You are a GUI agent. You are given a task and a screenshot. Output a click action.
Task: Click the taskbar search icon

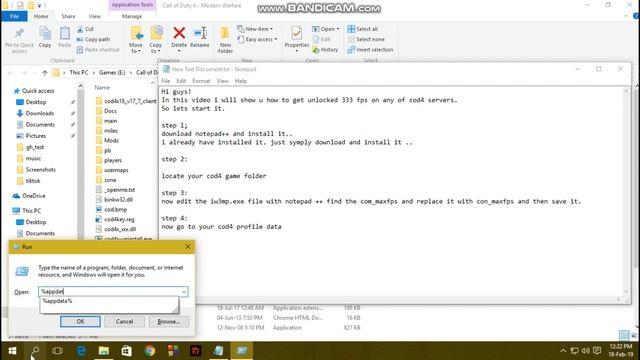(x=35, y=351)
